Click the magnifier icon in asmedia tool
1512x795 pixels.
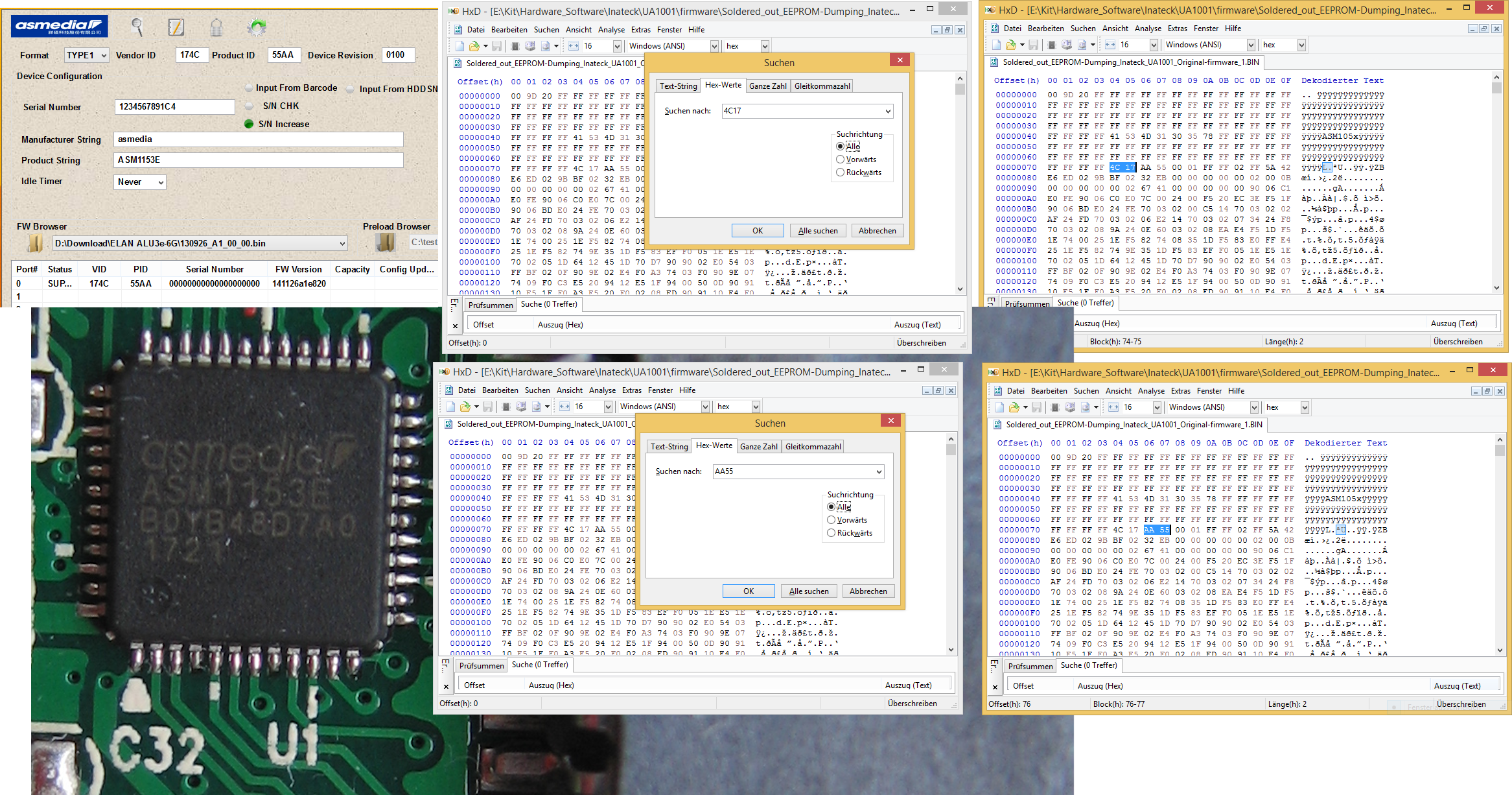click(137, 27)
